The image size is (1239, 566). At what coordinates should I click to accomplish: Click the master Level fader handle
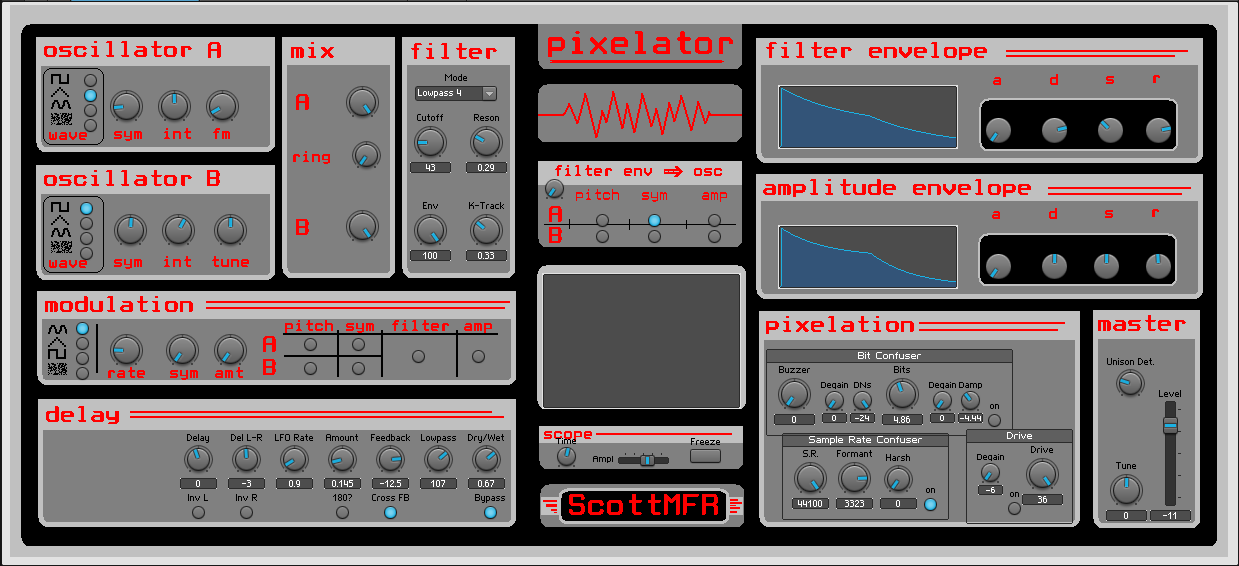tap(1170, 426)
